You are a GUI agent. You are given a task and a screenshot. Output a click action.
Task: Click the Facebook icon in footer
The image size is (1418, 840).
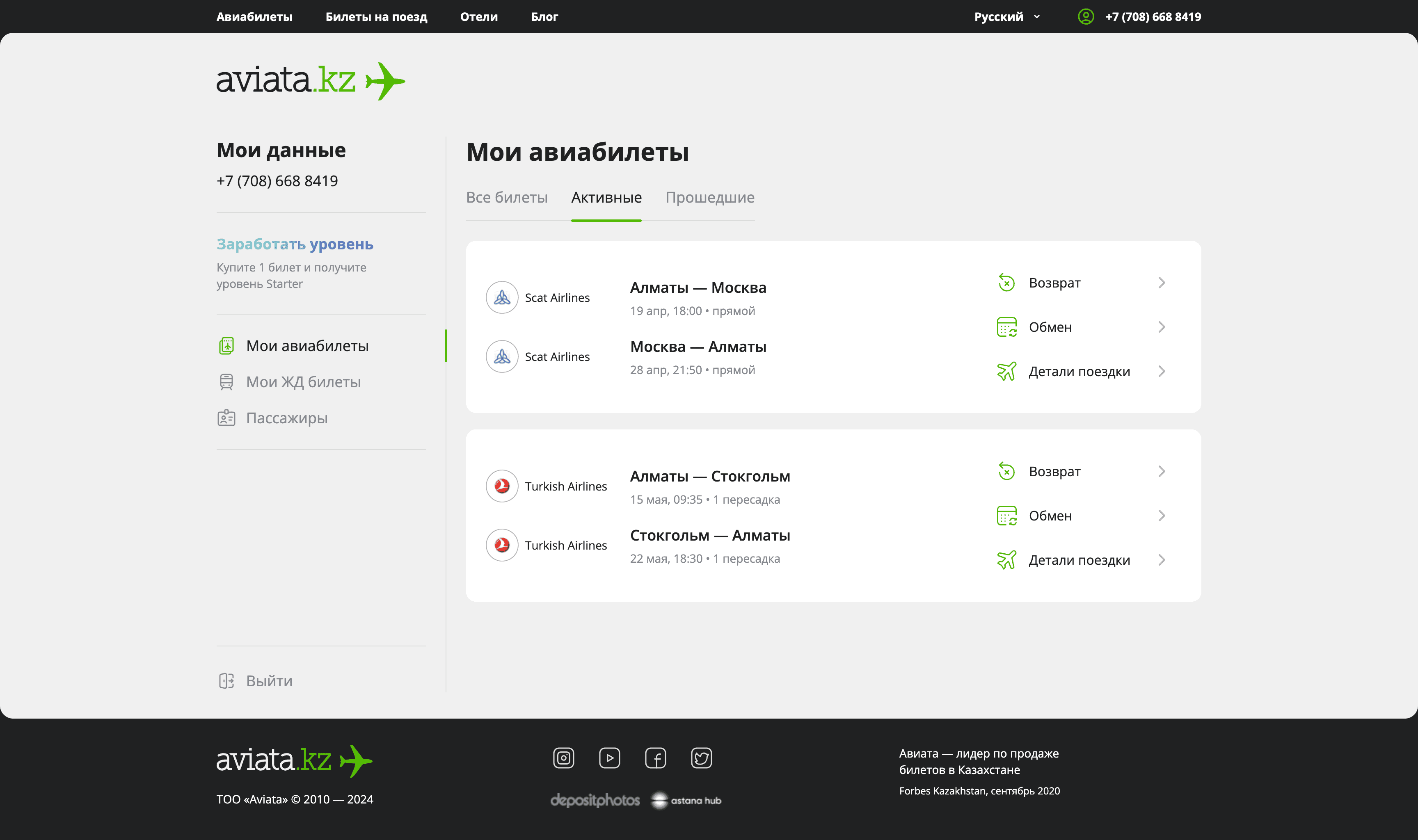click(656, 758)
